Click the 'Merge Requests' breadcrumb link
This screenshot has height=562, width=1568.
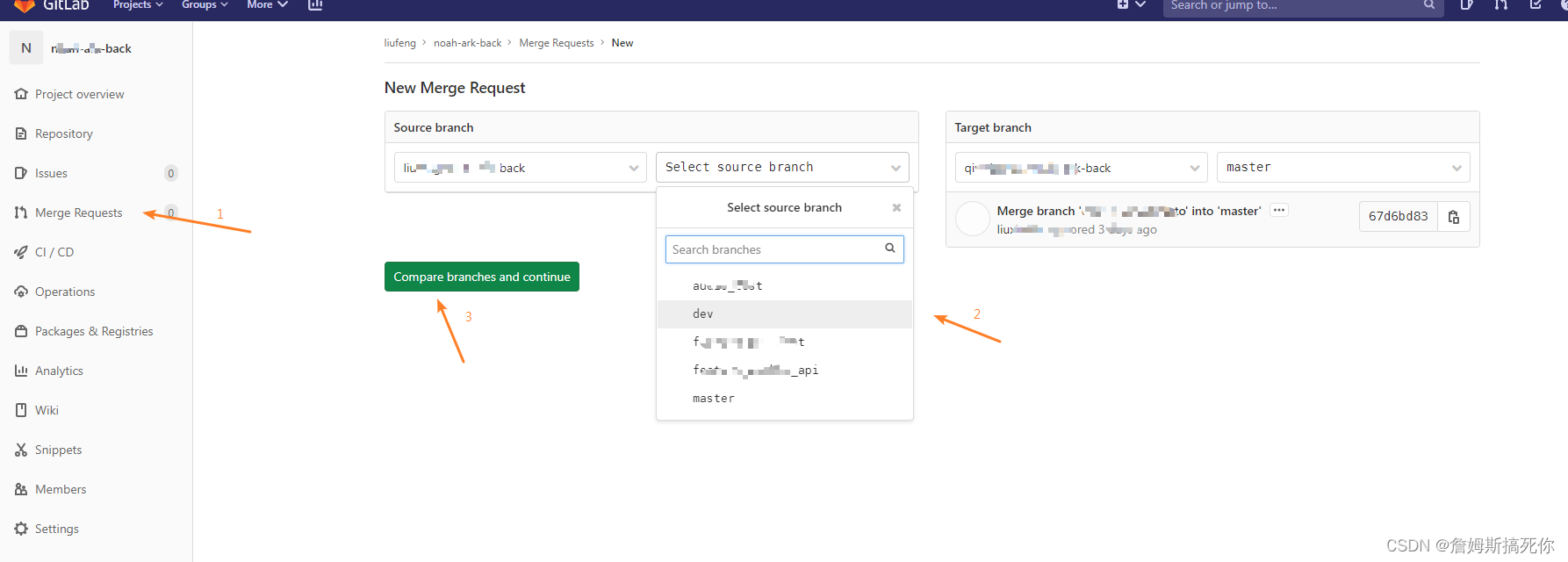click(557, 43)
